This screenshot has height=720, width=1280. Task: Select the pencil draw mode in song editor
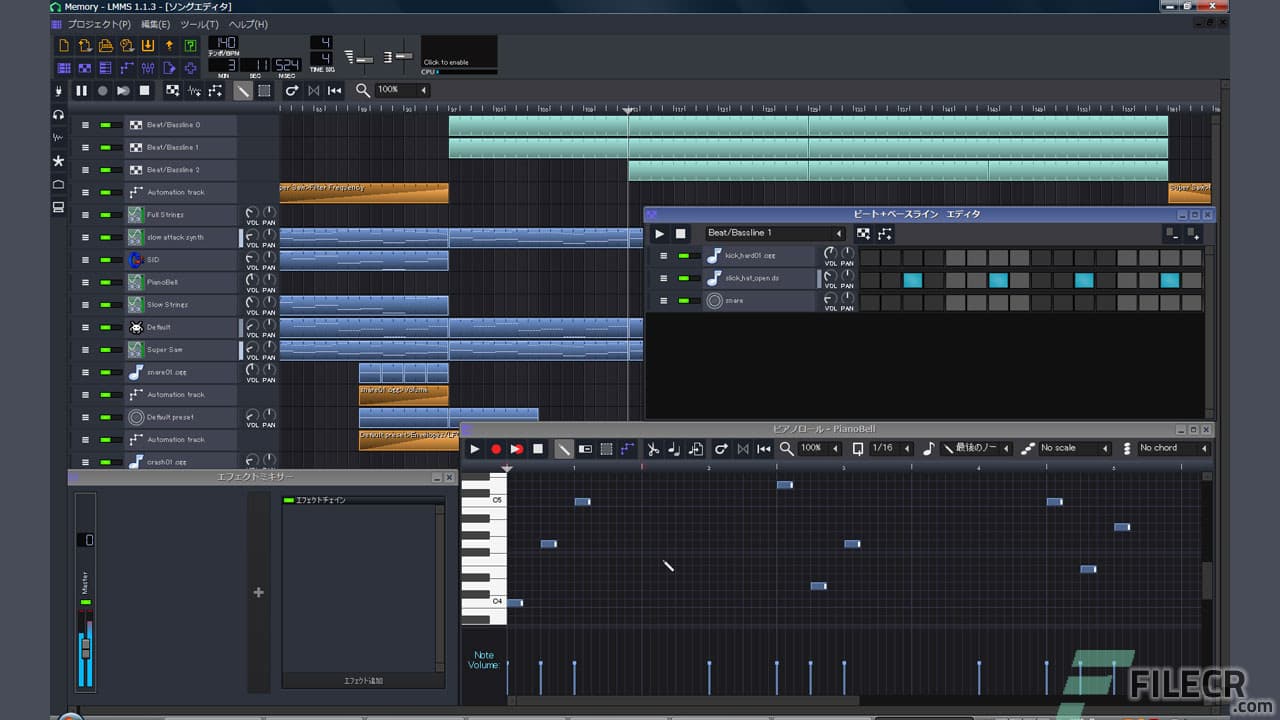click(242, 90)
